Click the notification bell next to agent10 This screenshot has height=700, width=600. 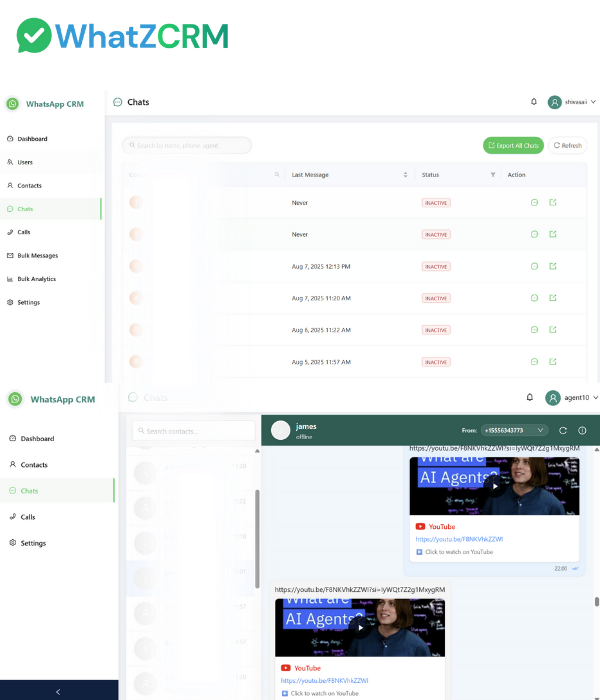click(x=530, y=397)
